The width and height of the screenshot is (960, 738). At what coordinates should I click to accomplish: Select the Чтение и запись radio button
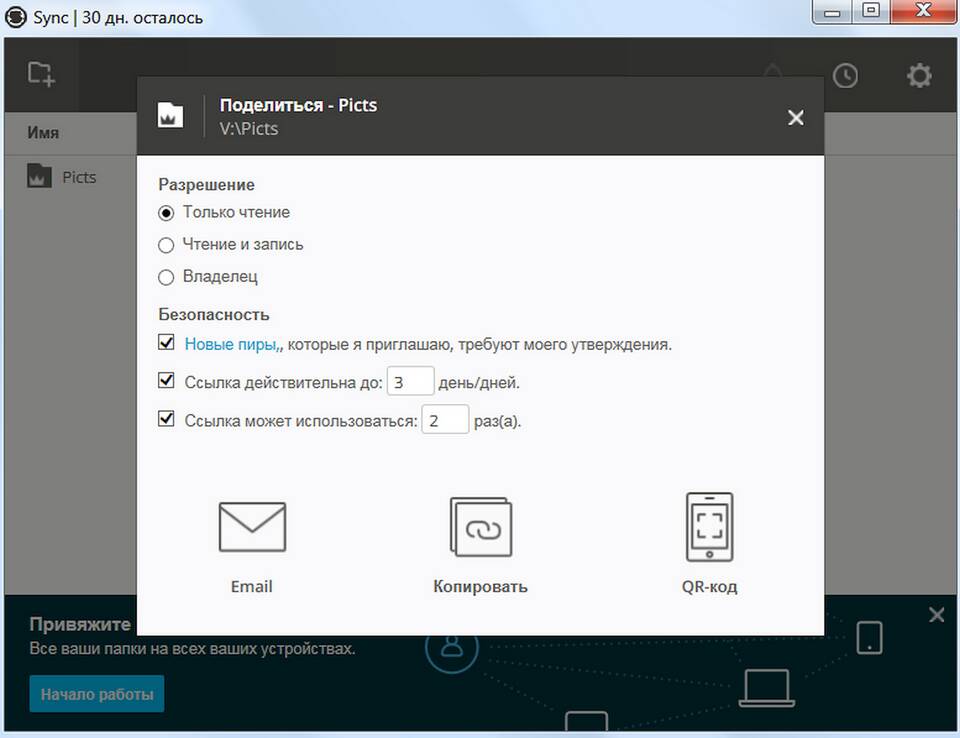click(166, 245)
